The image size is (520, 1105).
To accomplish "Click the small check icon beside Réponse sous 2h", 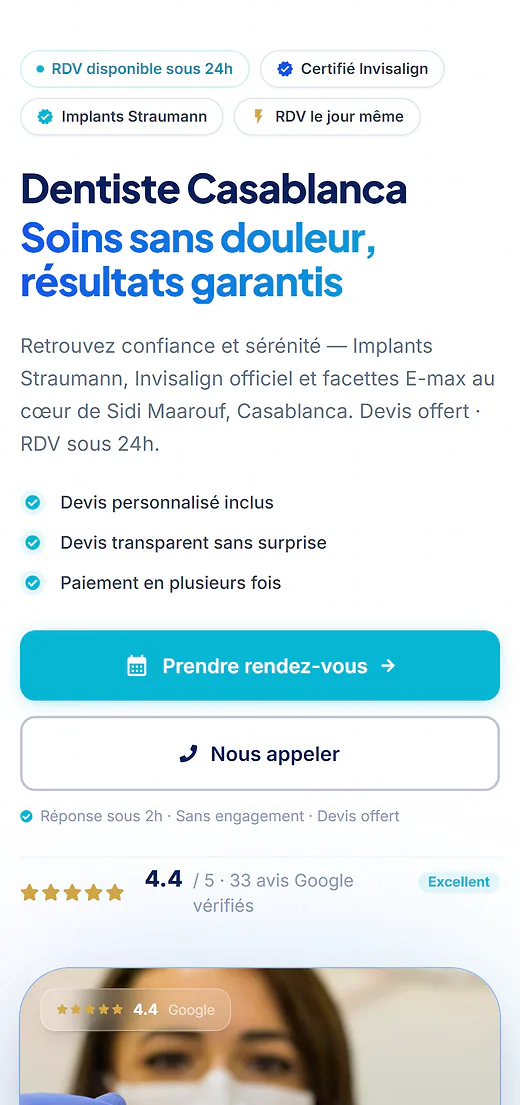I will tap(27, 817).
